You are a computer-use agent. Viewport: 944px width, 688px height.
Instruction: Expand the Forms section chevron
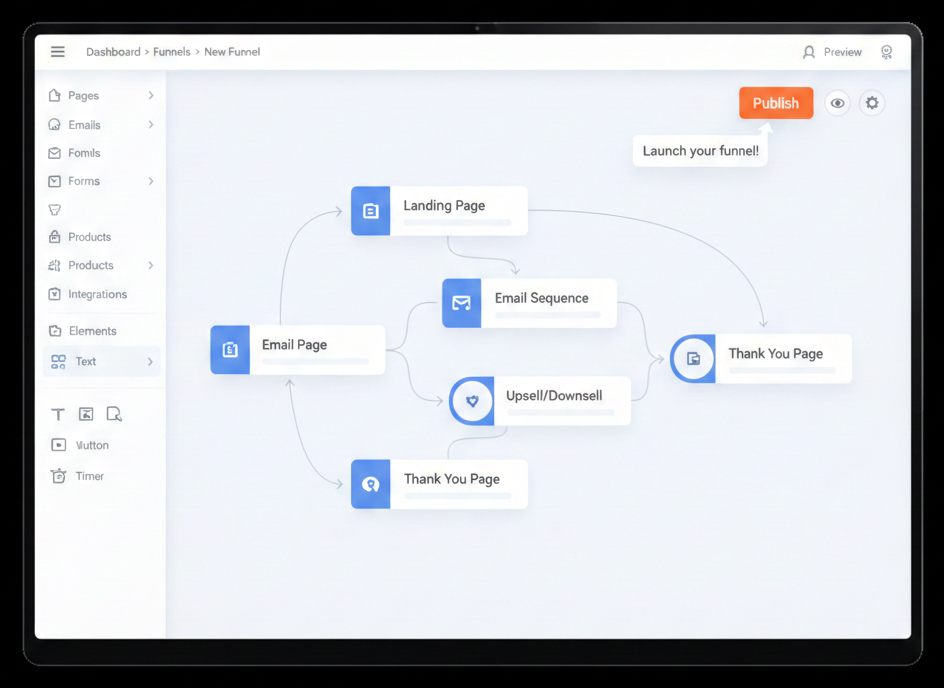coord(152,181)
